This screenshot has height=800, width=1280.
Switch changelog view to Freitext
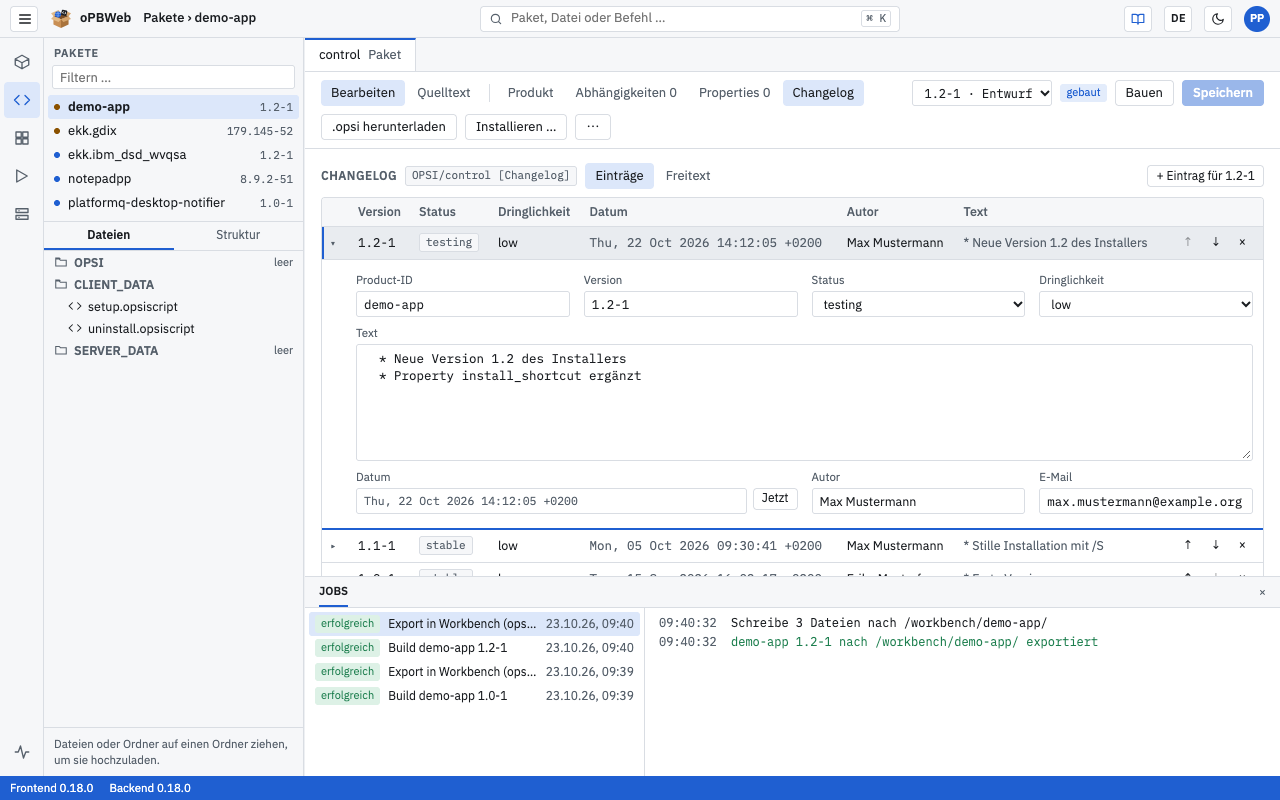688,176
